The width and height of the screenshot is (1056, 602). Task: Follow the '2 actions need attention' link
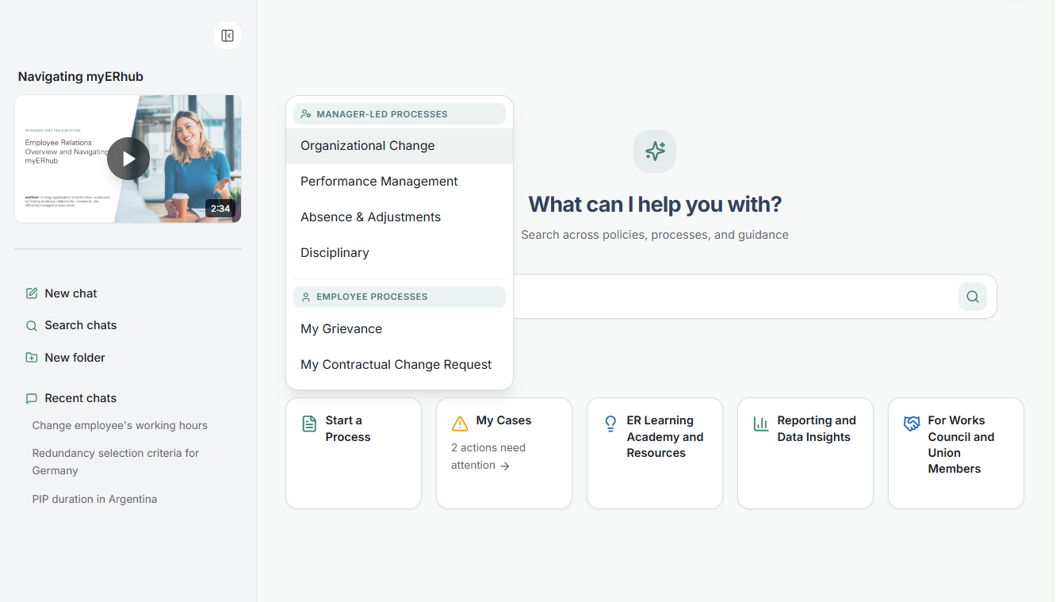coord(488,457)
